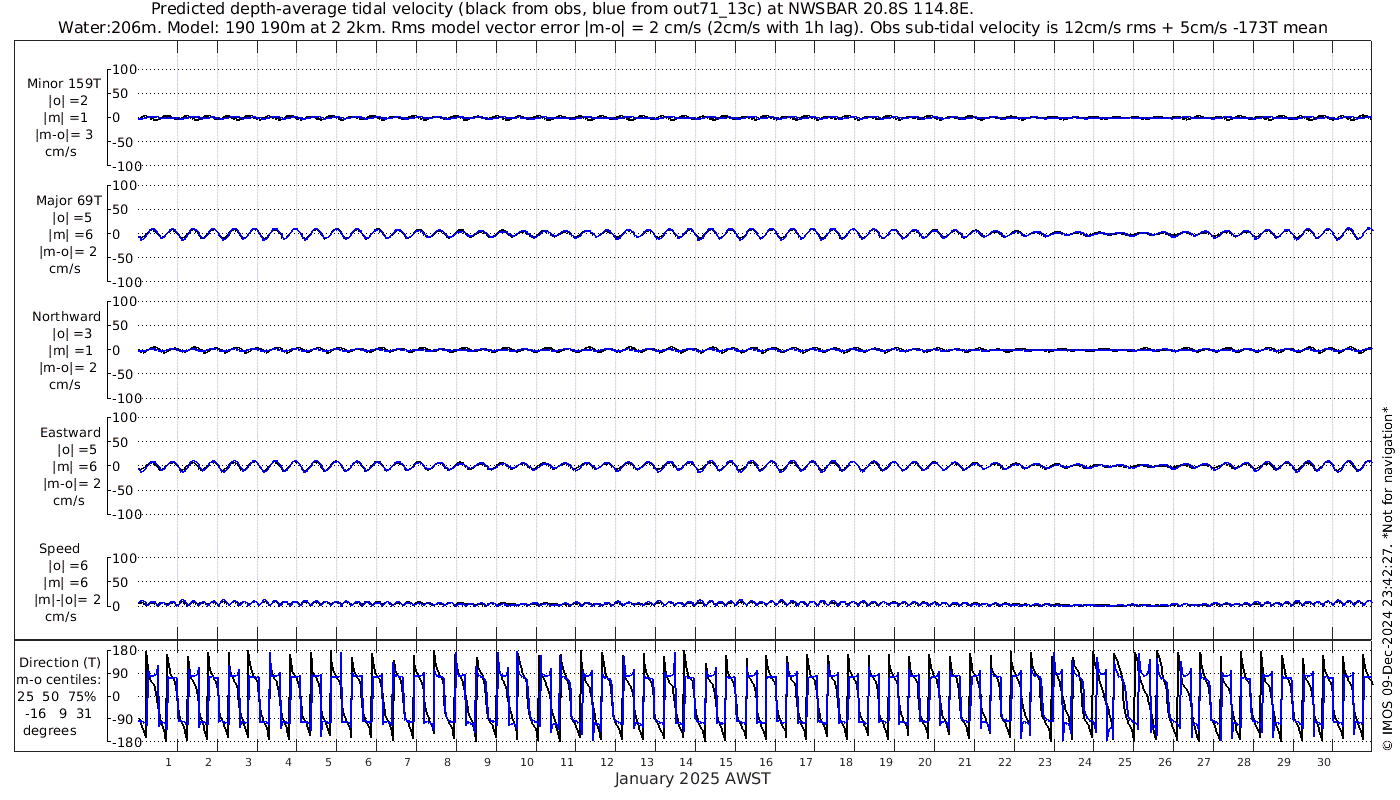1400x800 pixels.
Task: Click the day 10 axis tick label
Action: pos(527,762)
